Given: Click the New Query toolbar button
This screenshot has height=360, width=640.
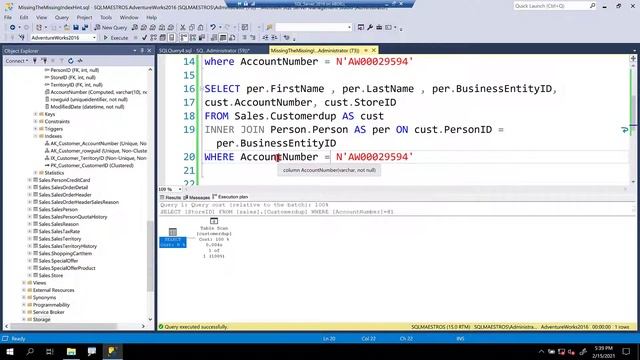Looking at the screenshot, I should click(111, 27).
